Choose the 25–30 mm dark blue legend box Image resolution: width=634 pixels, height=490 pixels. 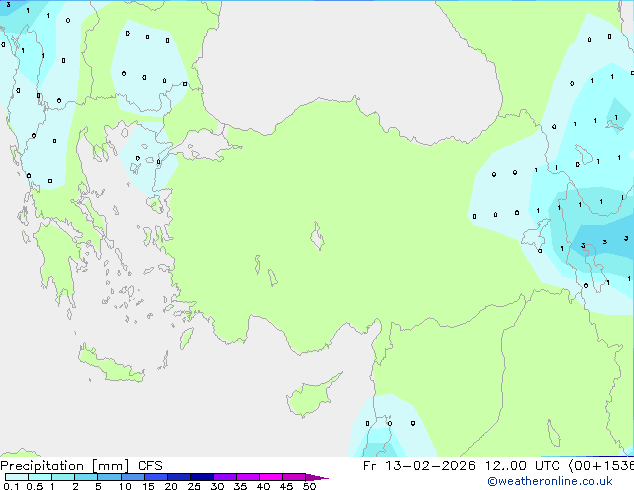(202, 477)
